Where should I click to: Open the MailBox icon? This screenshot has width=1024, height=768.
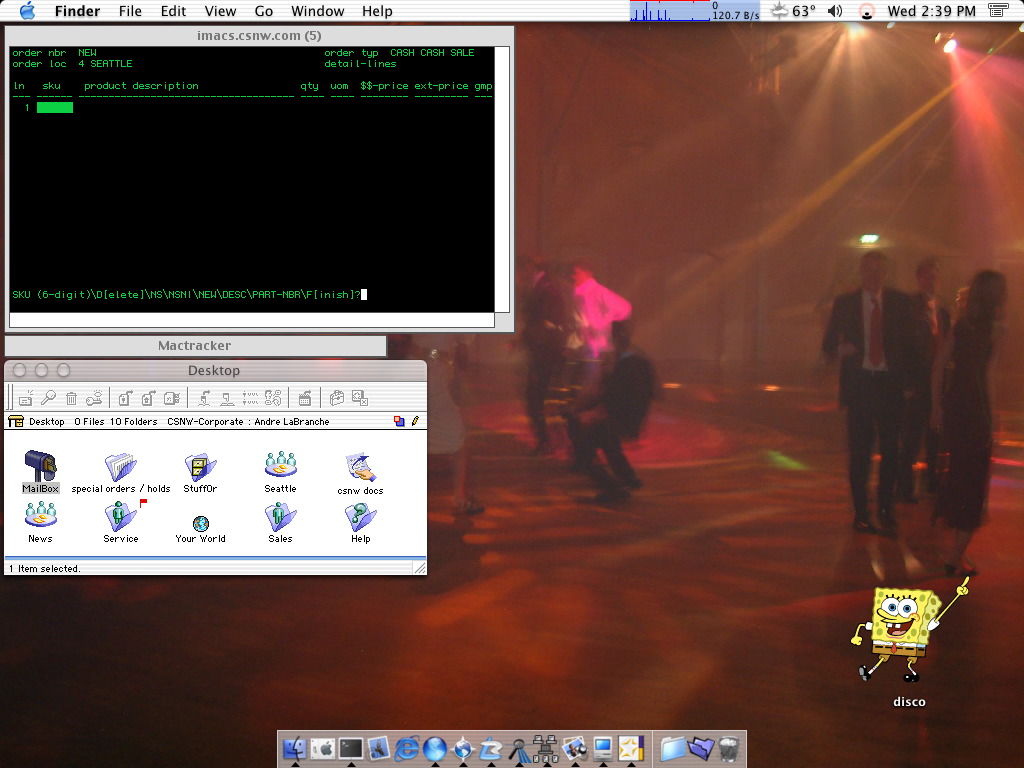click(x=41, y=467)
